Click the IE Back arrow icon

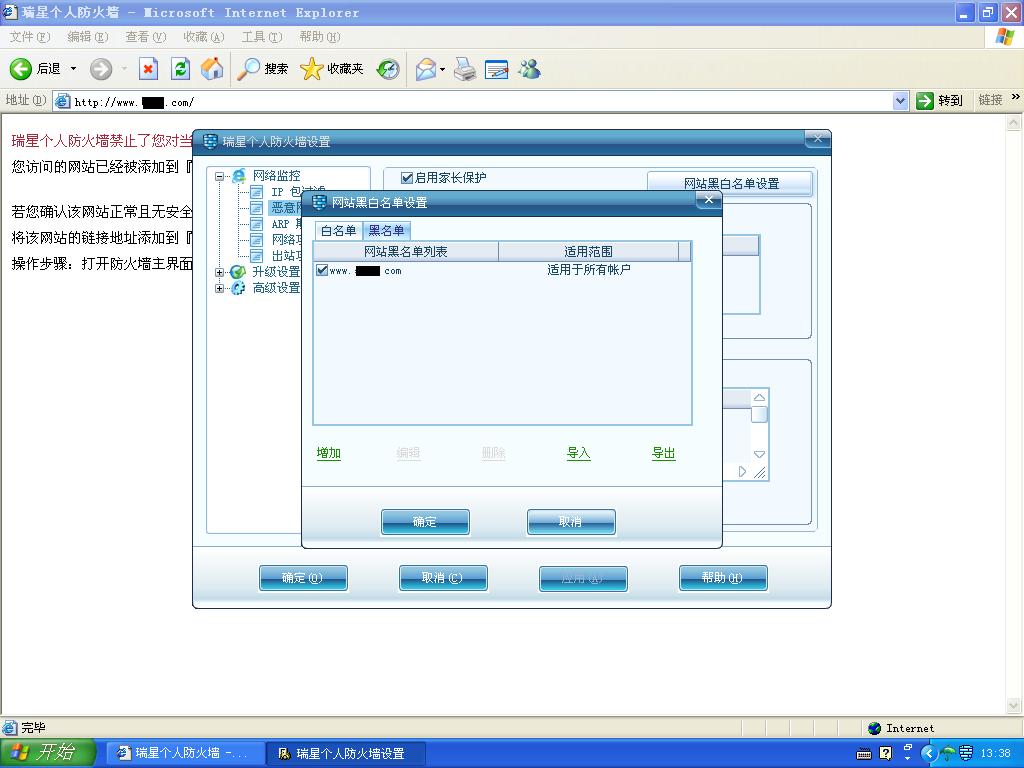click(21, 69)
